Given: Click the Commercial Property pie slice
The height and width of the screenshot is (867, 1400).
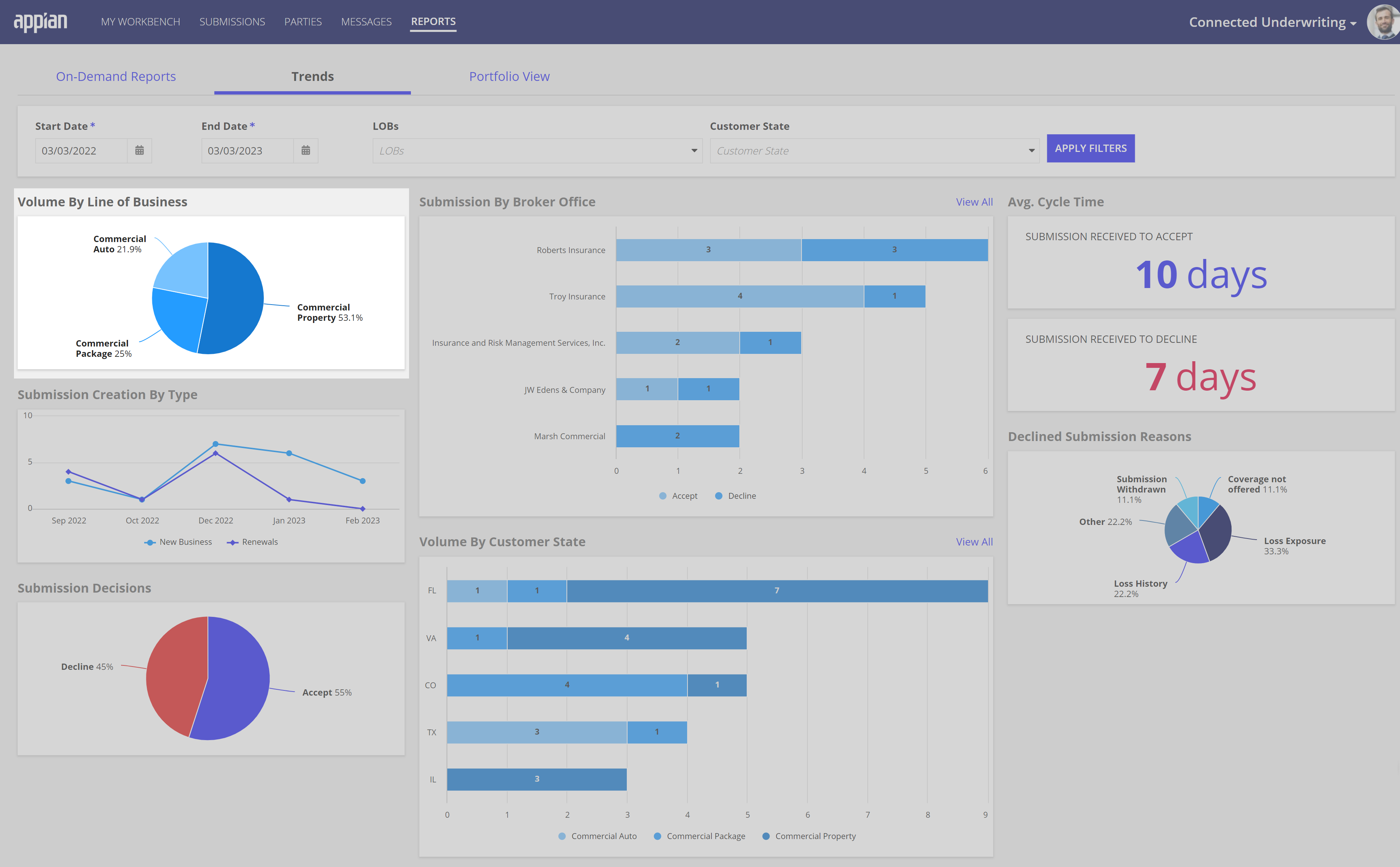Looking at the screenshot, I should (x=235, y=298).
